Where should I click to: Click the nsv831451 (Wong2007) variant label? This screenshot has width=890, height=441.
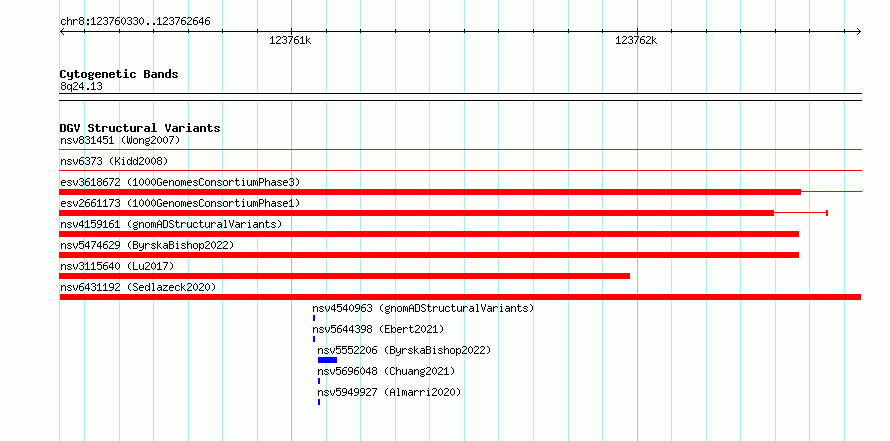pos(120,140)
